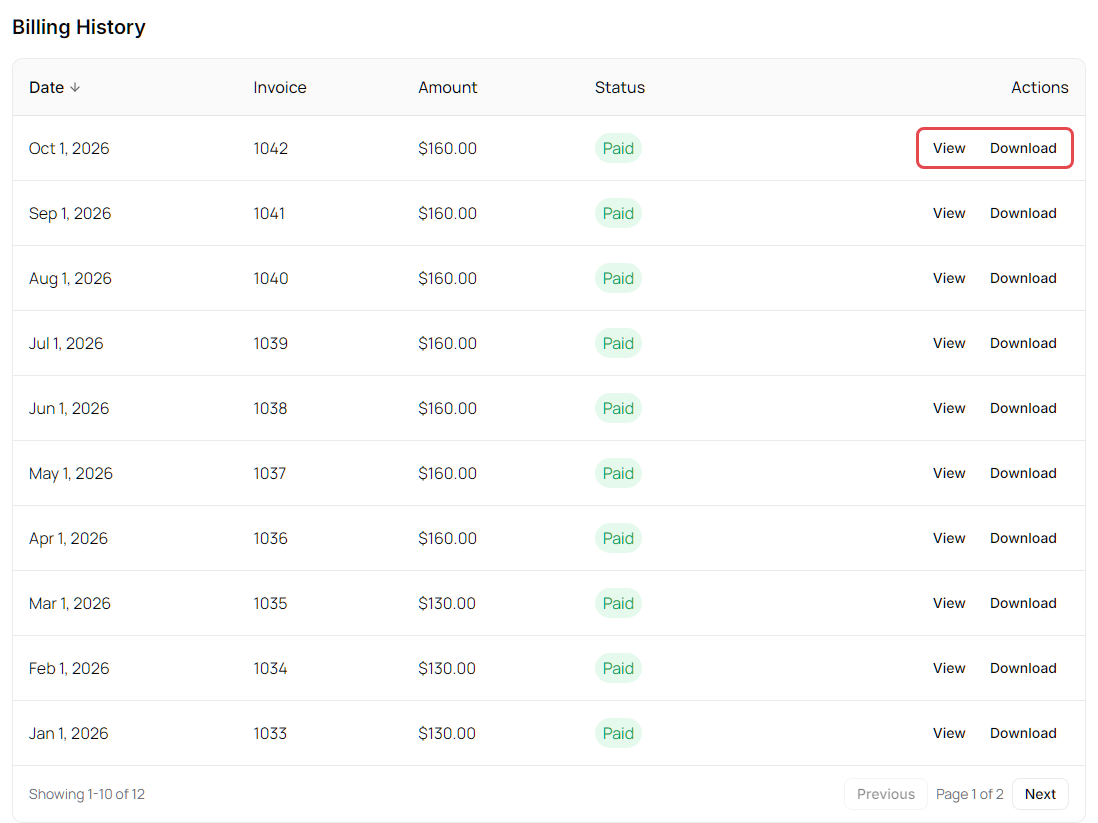Download invoice 1040
The width and height of the screenshot is (1098, 823).
(1023, 279)
